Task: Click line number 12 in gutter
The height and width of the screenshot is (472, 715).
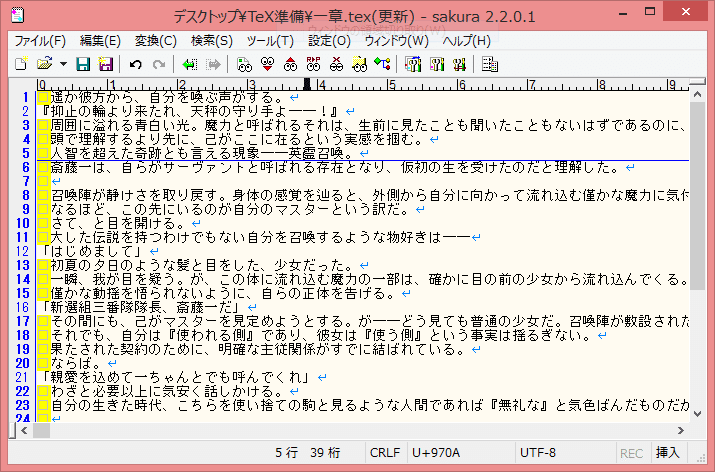Action: 22,251
